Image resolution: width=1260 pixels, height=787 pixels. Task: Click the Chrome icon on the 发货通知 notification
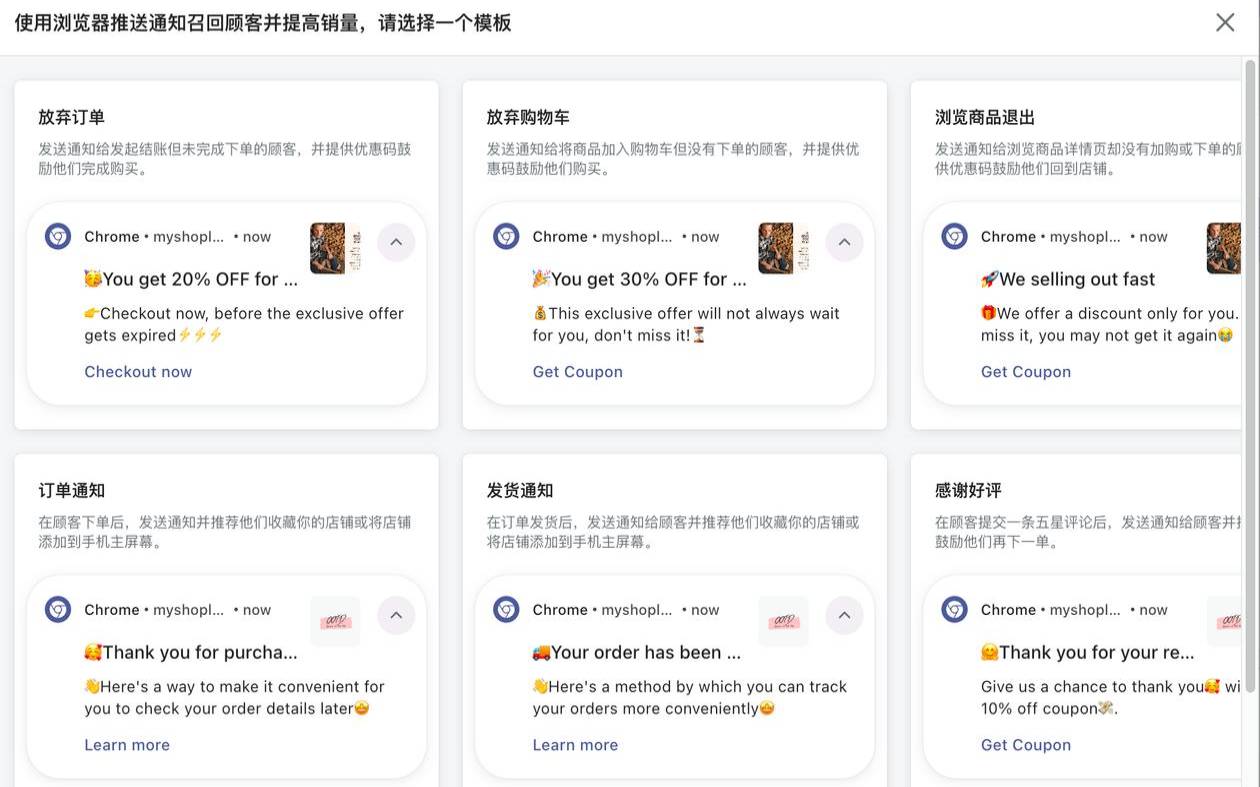505,609
